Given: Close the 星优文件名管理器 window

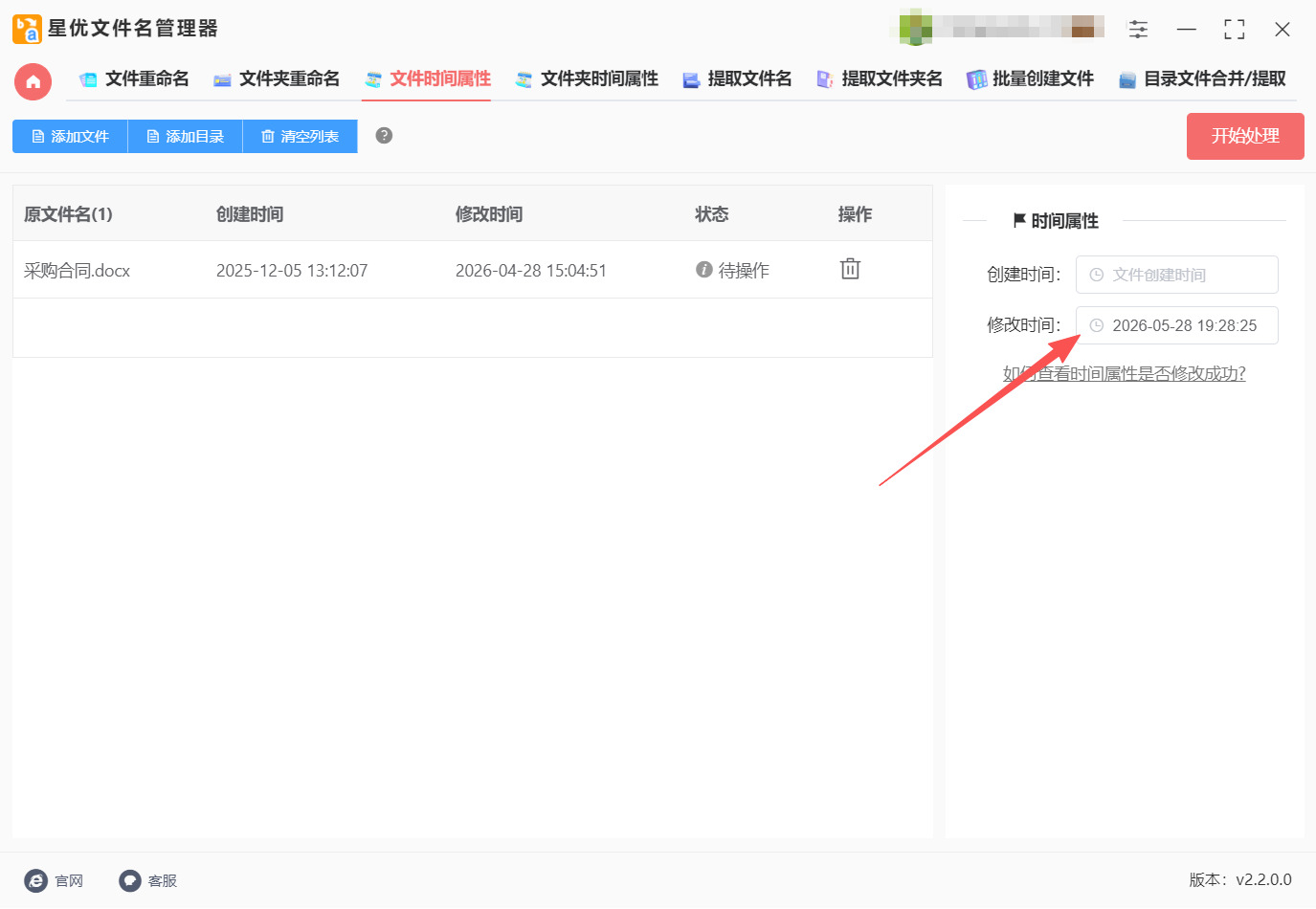Looking at the screenshot, I should 1283,29.
